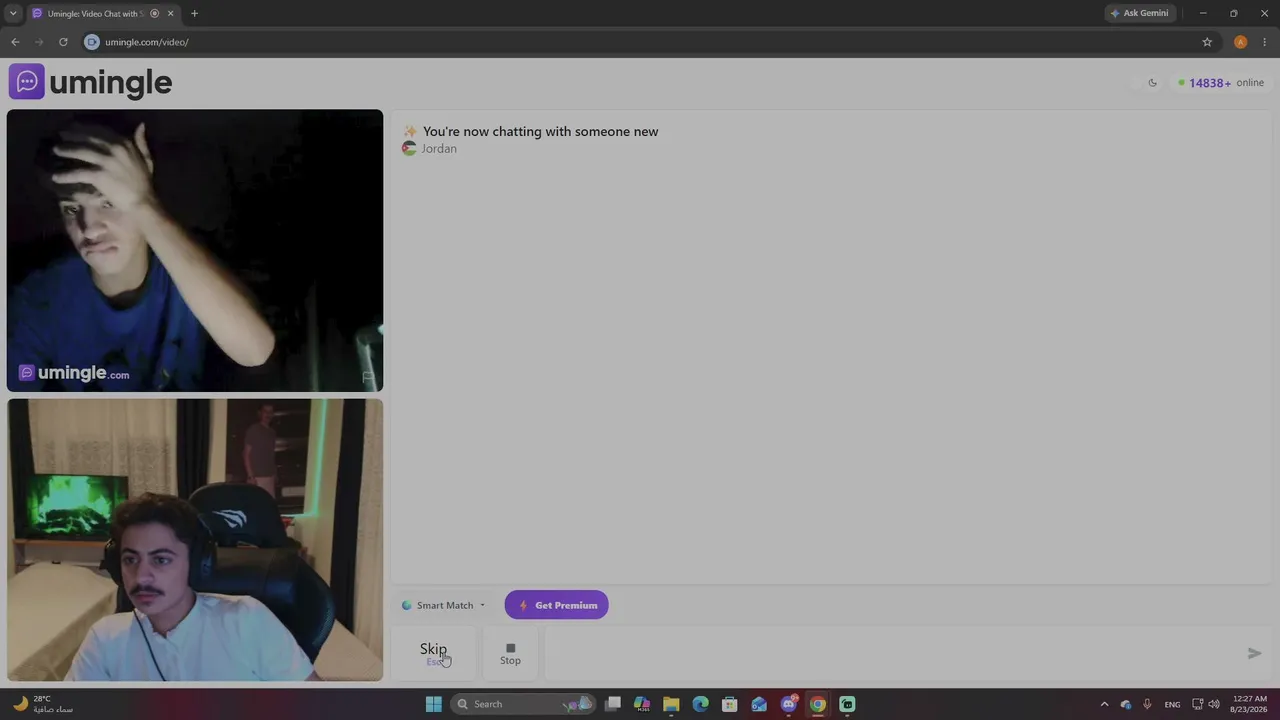Click the taskbar Search box
Viewport: 1280px width, 720px height.
click(523, 704)
